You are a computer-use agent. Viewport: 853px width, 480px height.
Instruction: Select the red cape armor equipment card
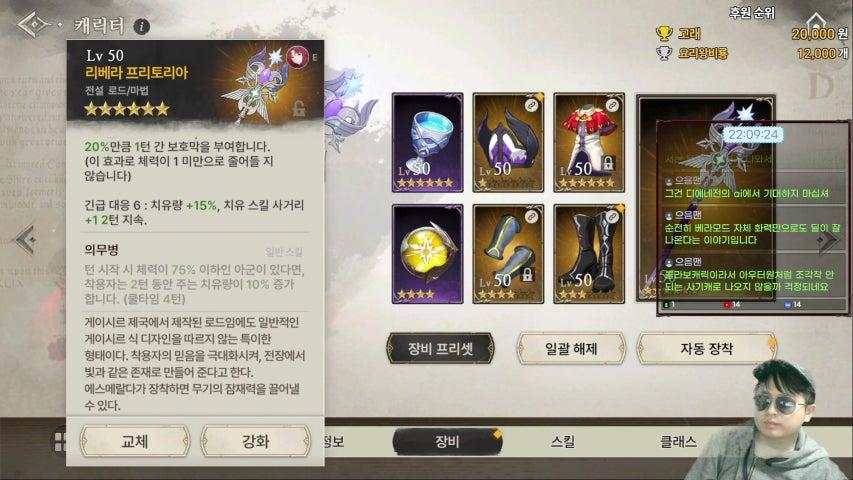click(589, 143)
